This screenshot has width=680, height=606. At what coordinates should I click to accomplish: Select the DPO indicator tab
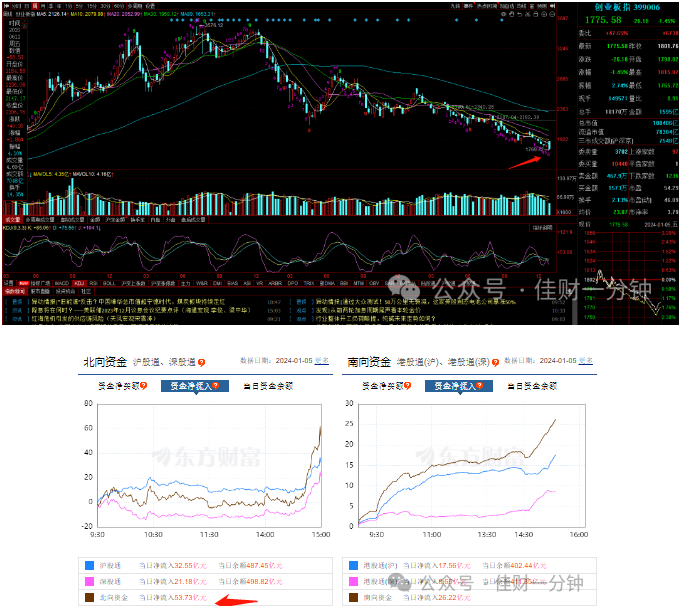pyautogui.click(x=292, y=283)
